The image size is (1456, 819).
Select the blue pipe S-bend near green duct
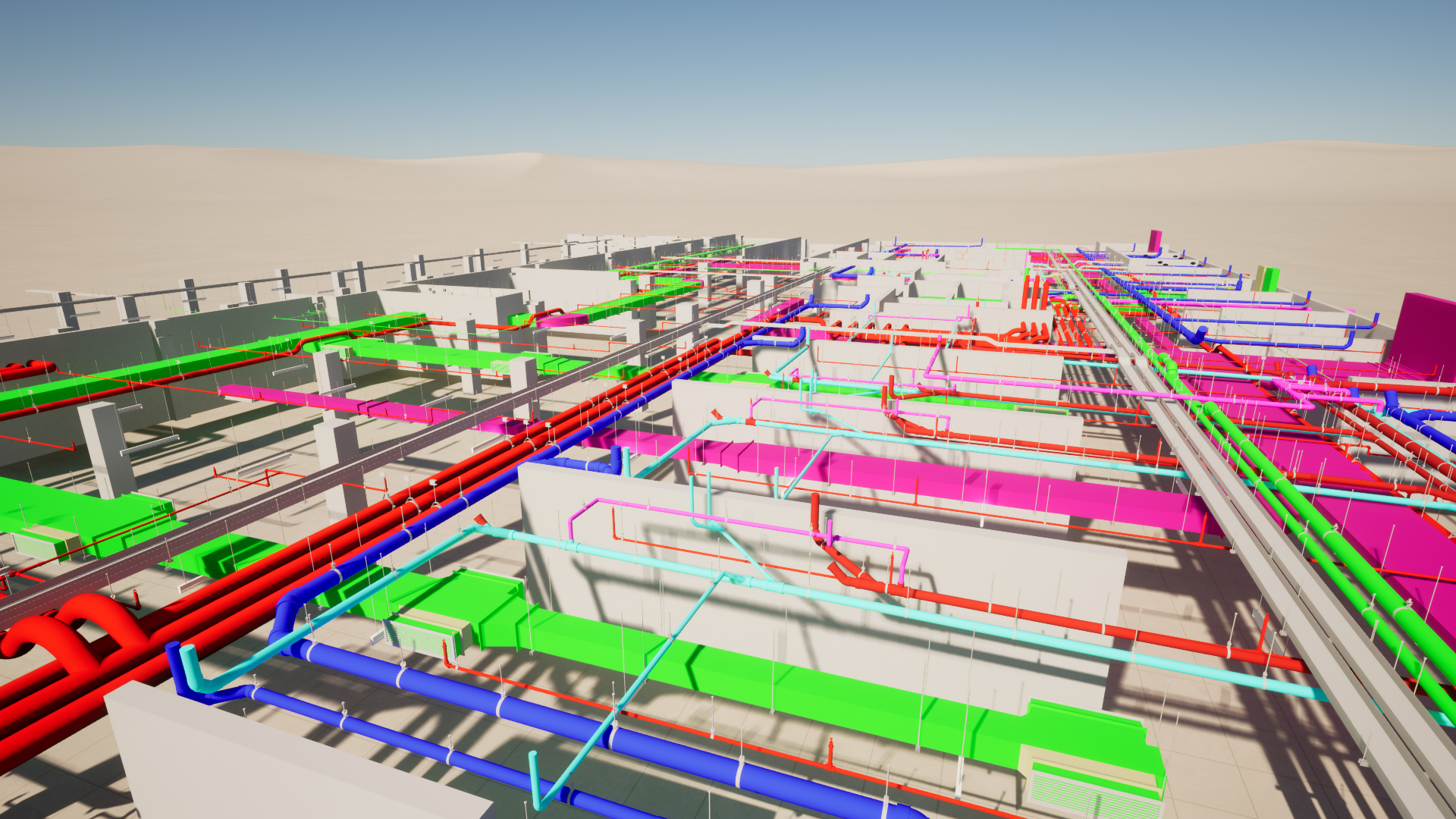[x=284, y=614]
